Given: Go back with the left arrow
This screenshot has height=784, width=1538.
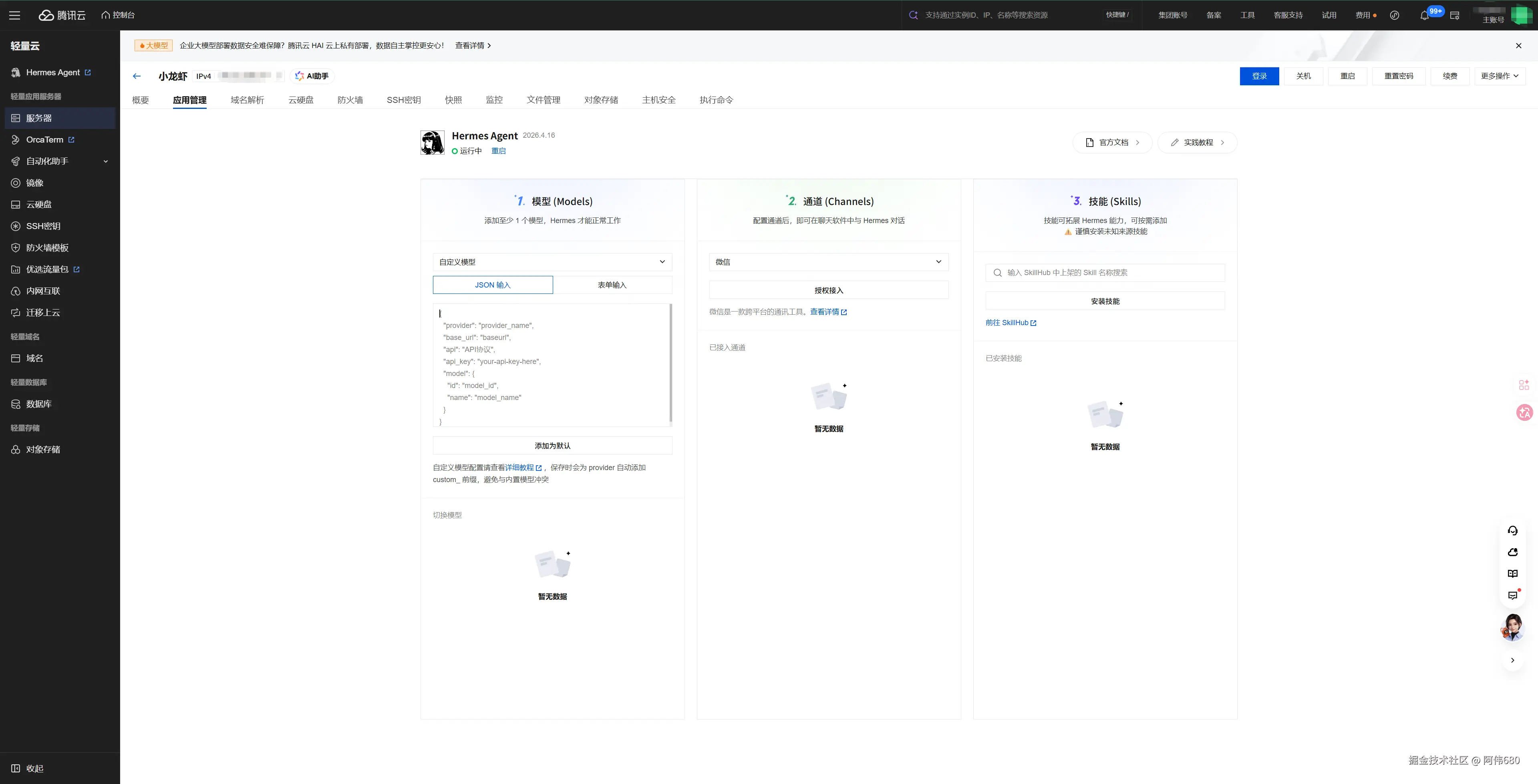Looking at the screenshot, I should [x=137, y=76].
